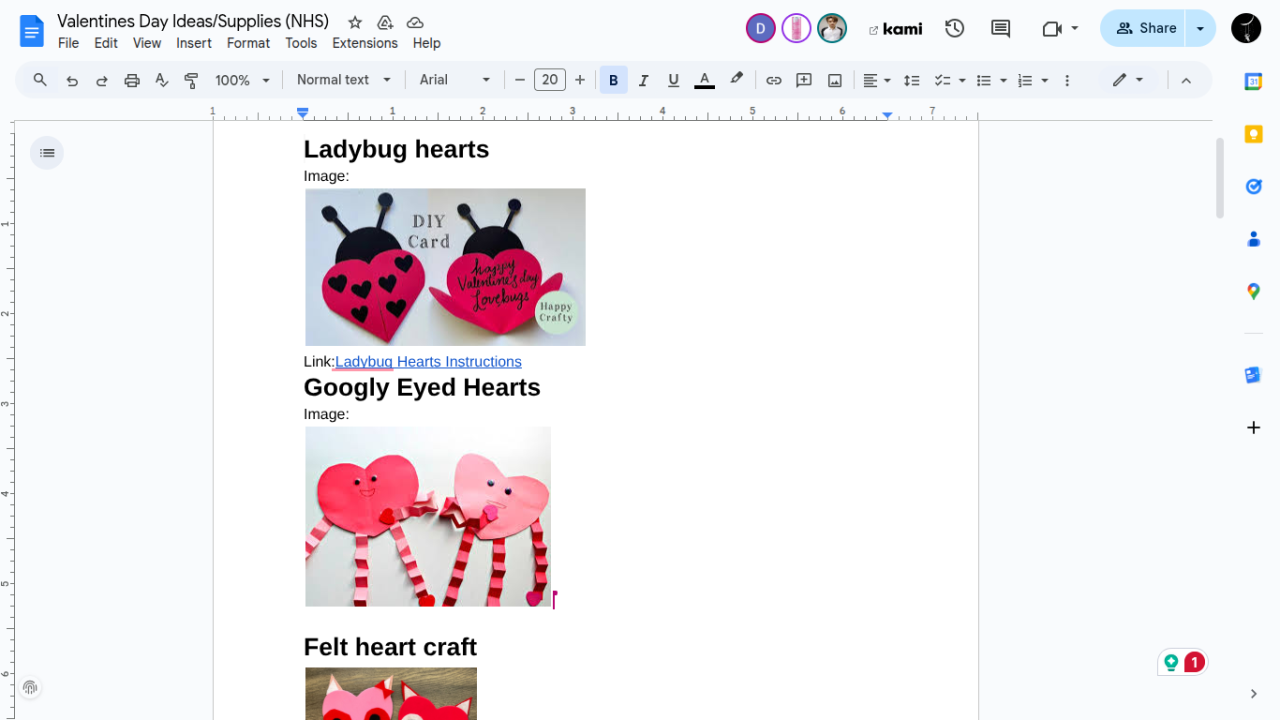Star the Valentines Day document

[355, 22]
